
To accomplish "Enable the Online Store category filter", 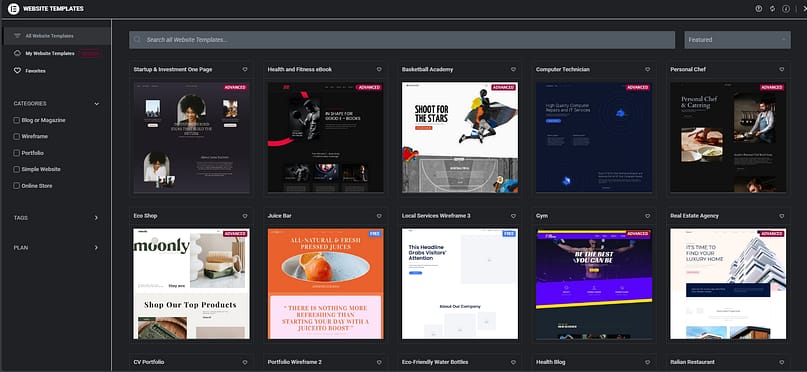I will click(x=16, y=186).
